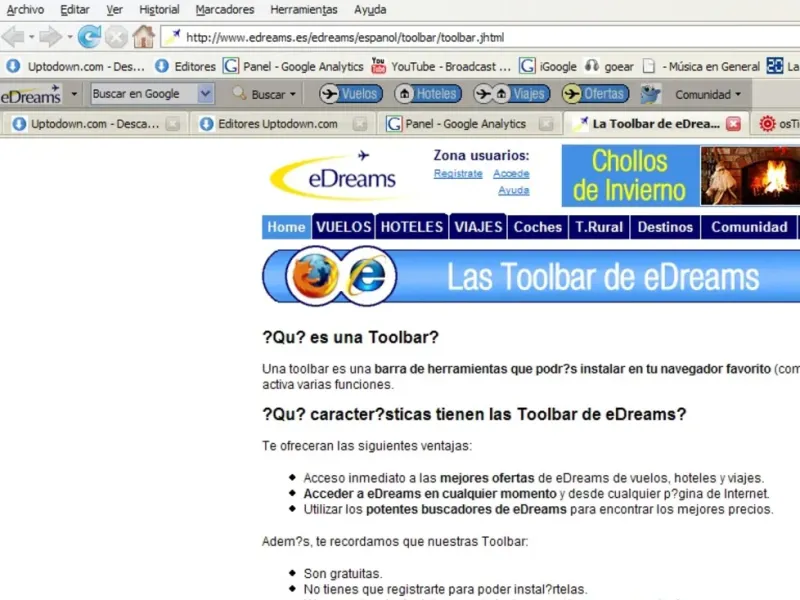Open the Chollos de Invierno banner
800x600 pixels.
tap(630, 176)
